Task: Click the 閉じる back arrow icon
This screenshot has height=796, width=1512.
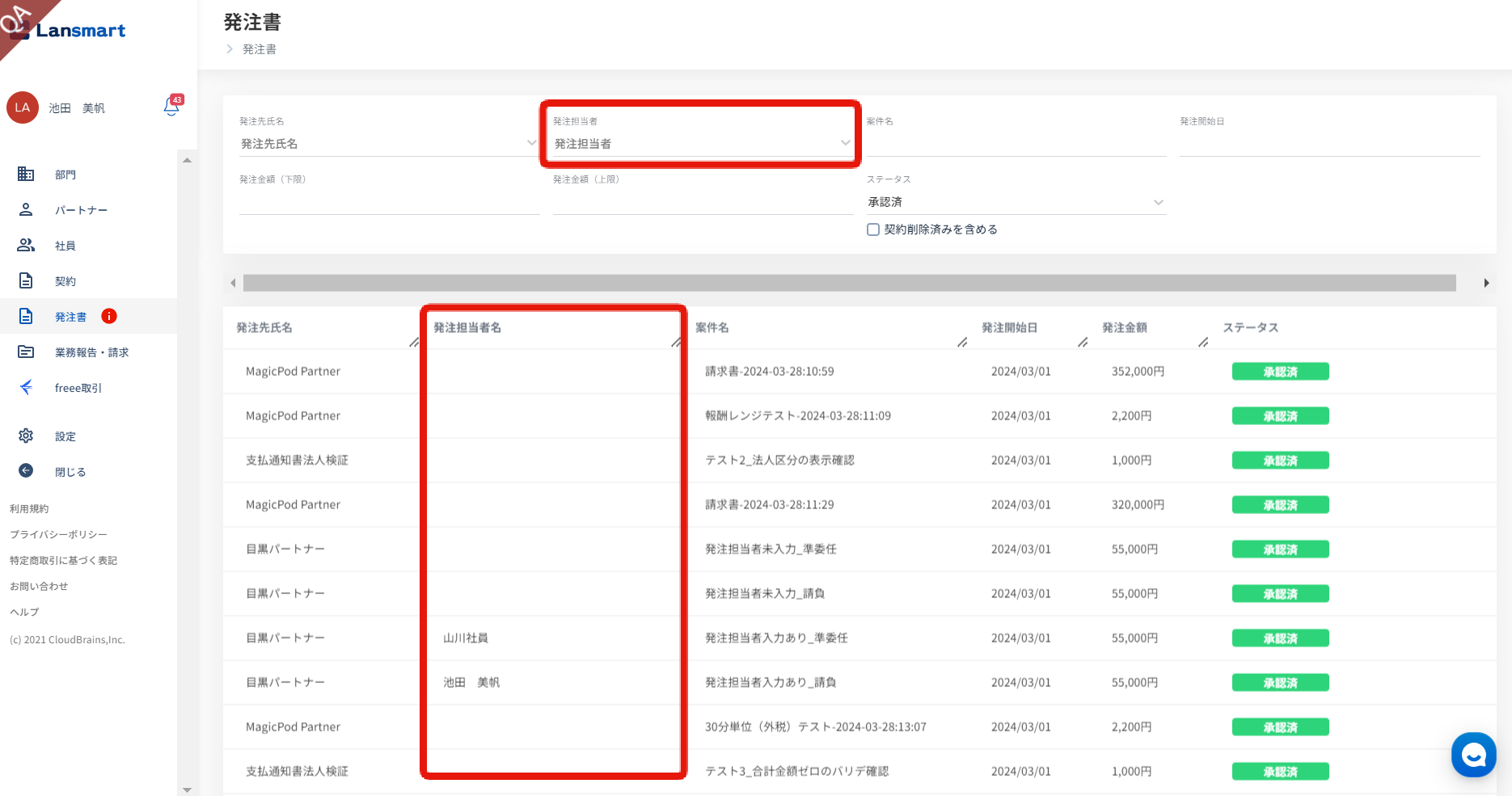Action: click(x=26, y=470)
